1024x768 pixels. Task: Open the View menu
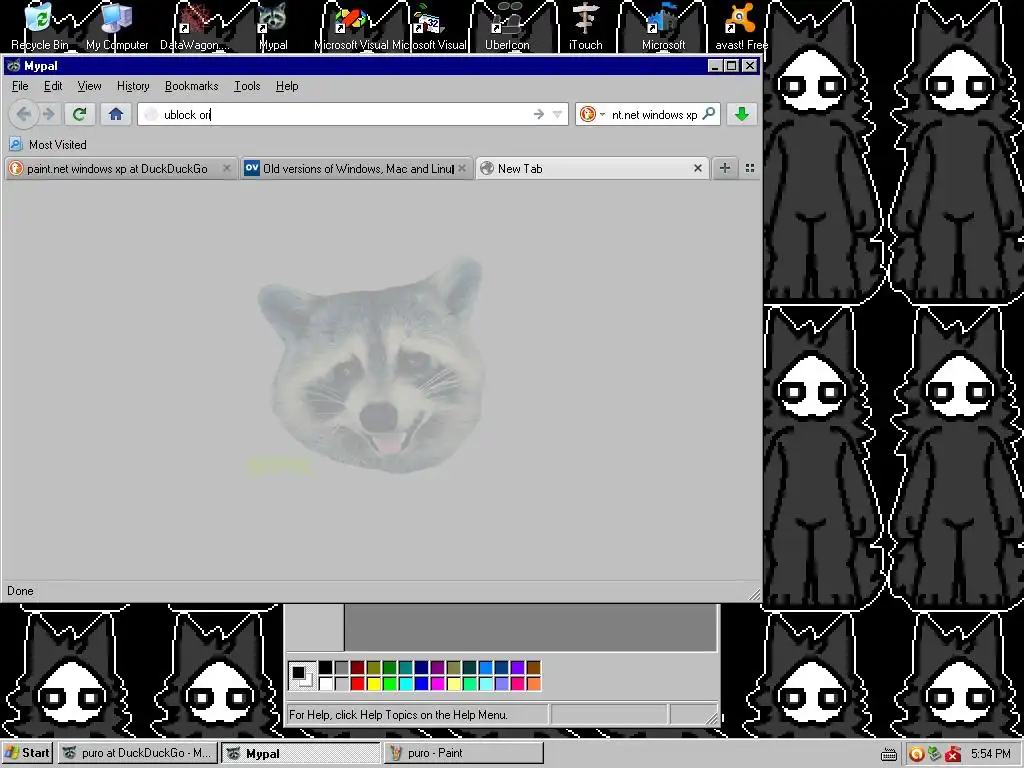(x=89, y=86)
